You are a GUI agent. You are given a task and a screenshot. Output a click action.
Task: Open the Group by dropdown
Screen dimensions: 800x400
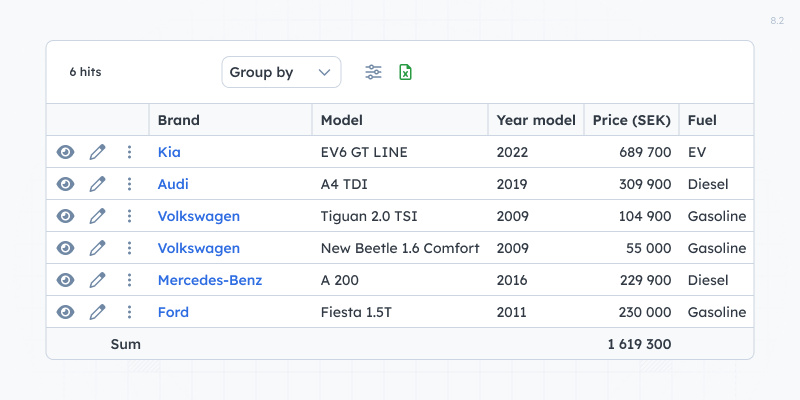tap(281, 72)
